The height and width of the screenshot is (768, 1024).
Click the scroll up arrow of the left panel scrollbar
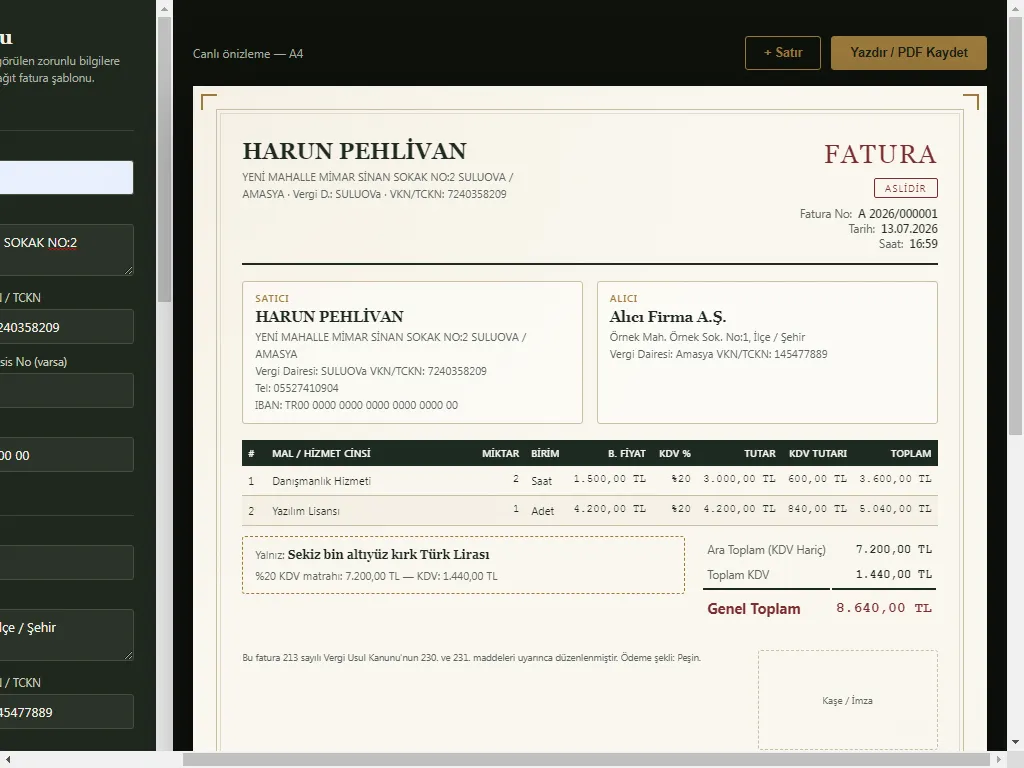click(164, 9)
